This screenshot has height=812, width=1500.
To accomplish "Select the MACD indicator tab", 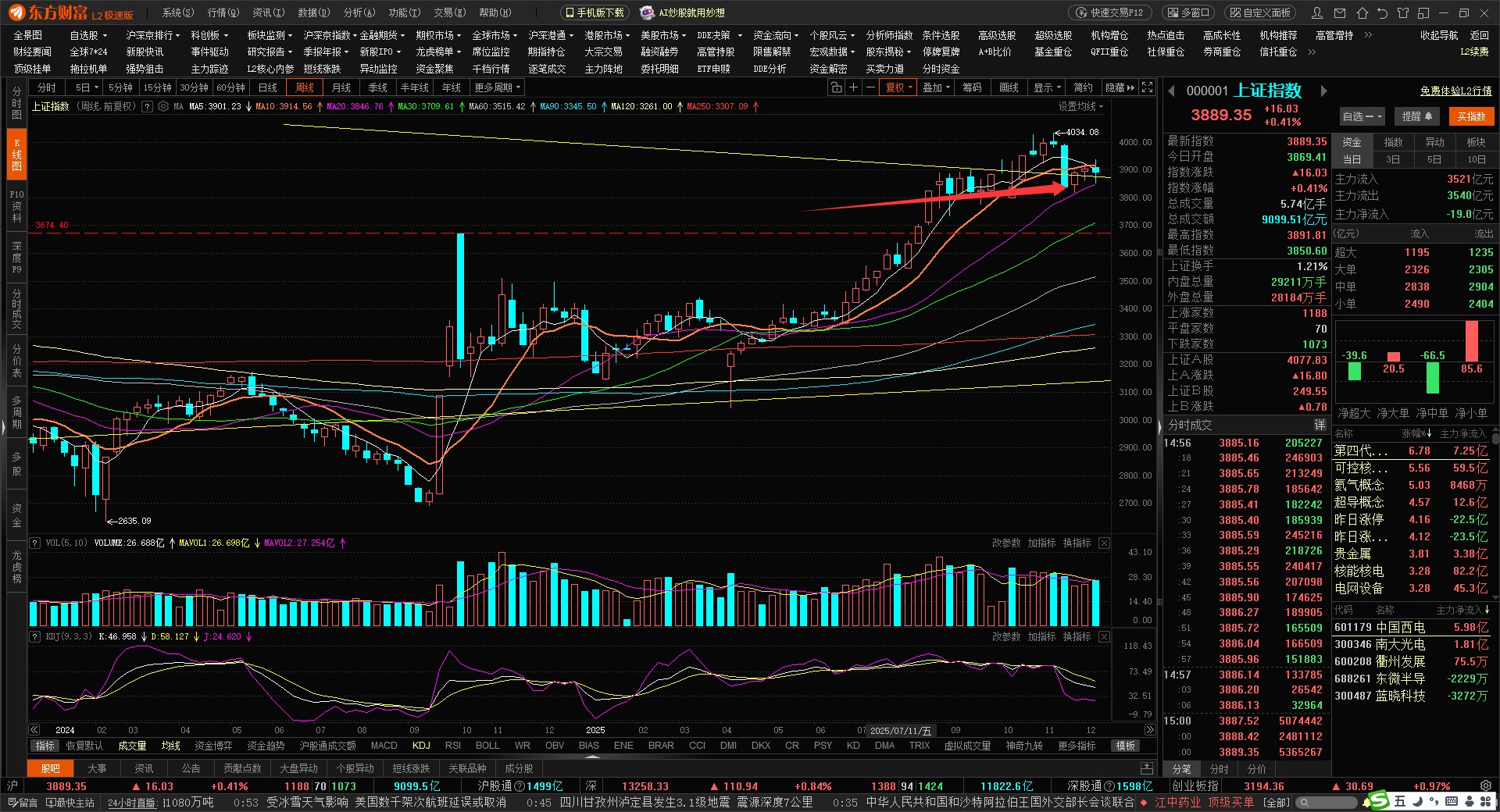I will click(x=384, y=746).
